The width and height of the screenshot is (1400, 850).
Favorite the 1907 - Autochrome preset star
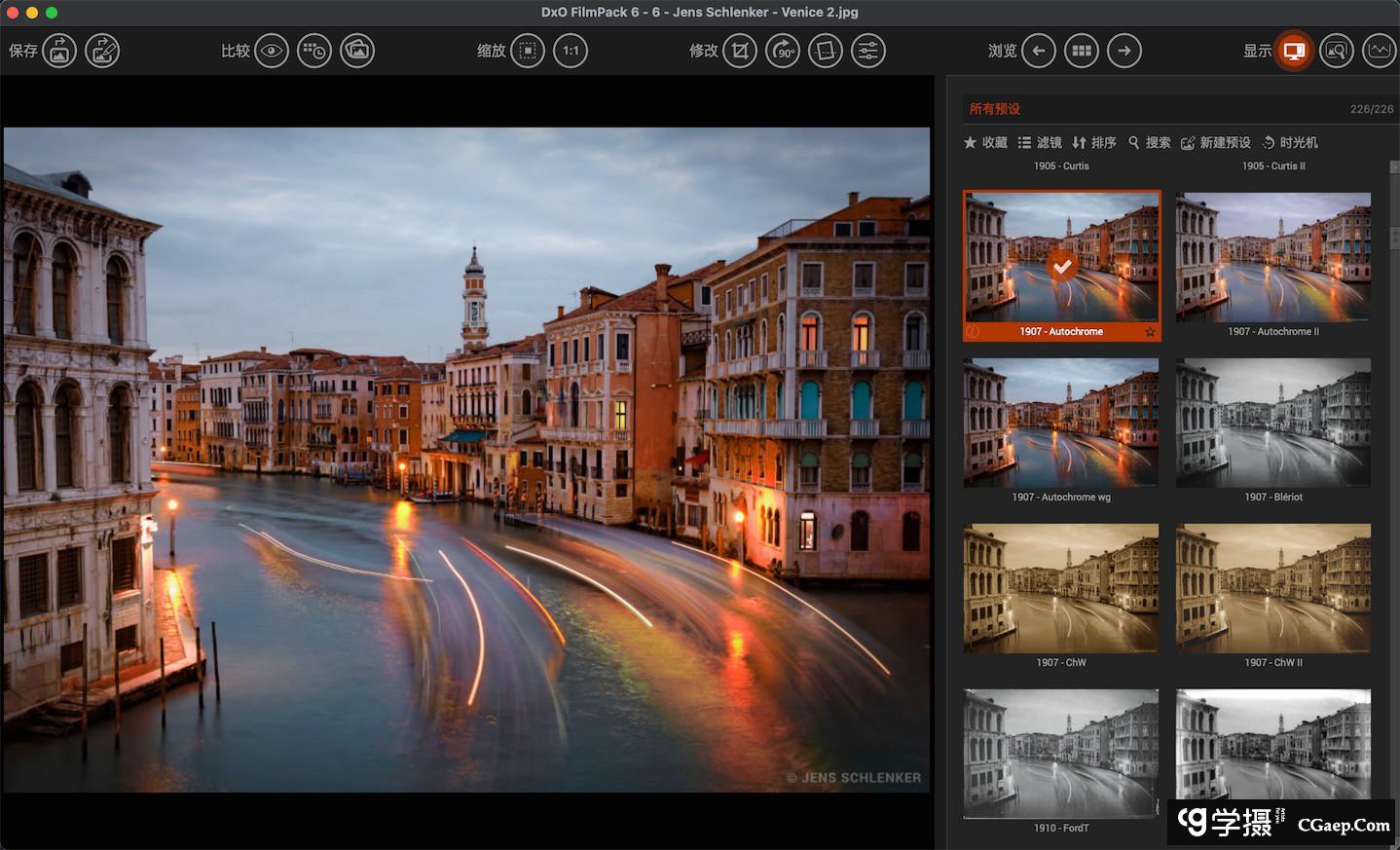click(1150, 332)
